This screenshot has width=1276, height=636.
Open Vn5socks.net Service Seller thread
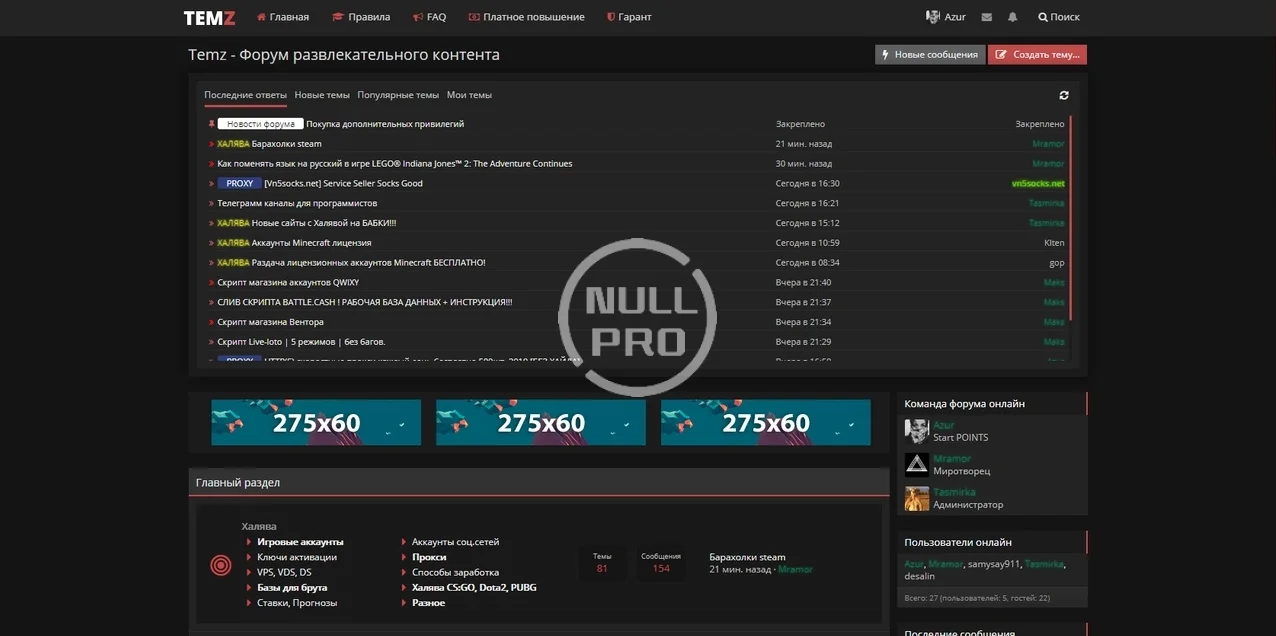(x=343, y=184)
